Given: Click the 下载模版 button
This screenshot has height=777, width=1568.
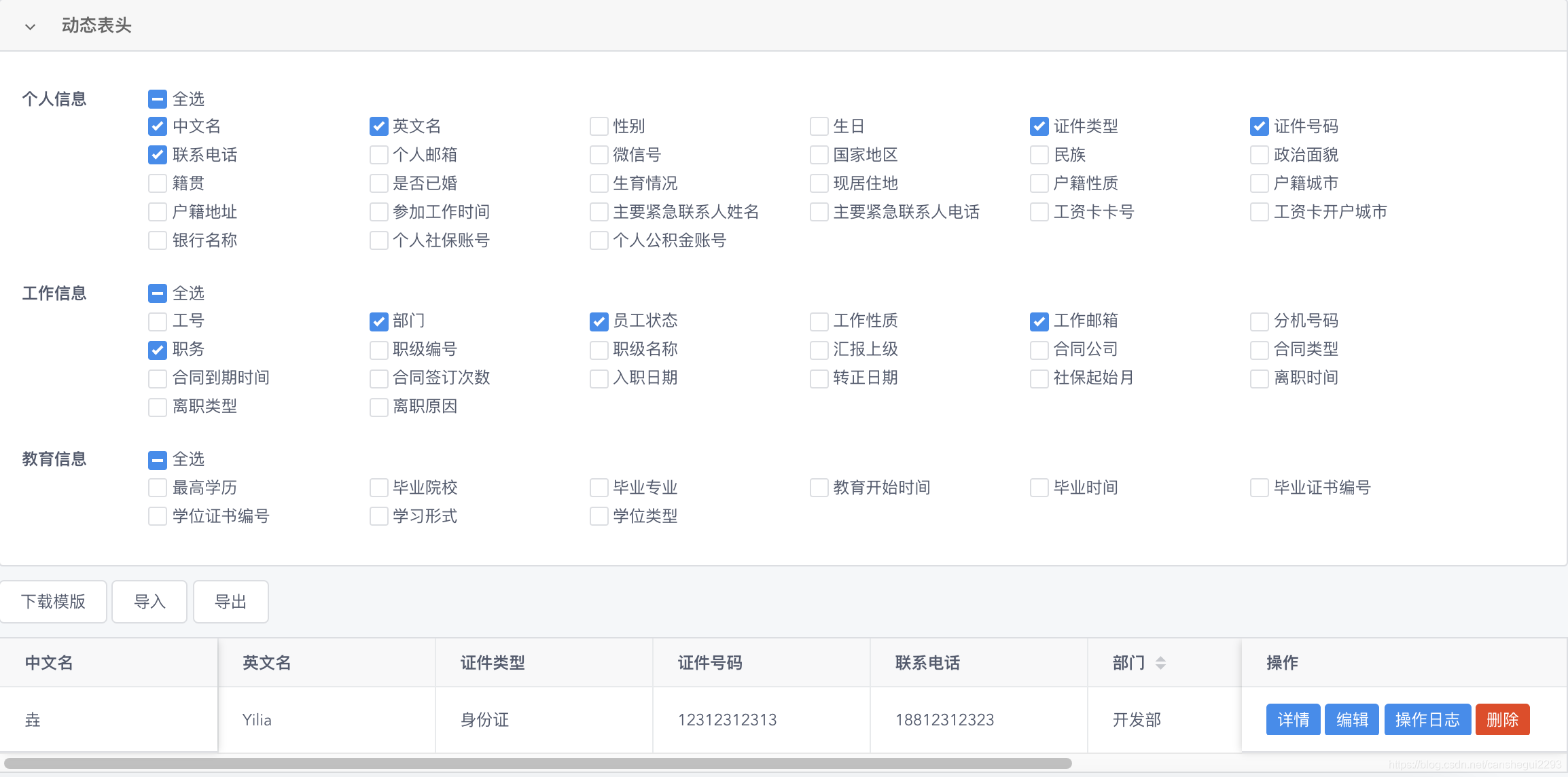Looking at the screenshot, I should (53, 602).
